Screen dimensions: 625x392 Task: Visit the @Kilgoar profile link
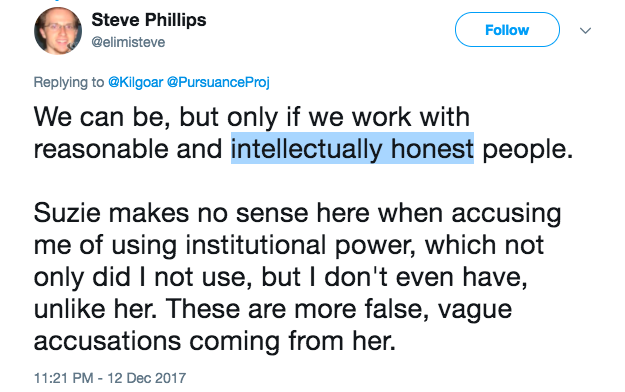[x=136, y=82]
